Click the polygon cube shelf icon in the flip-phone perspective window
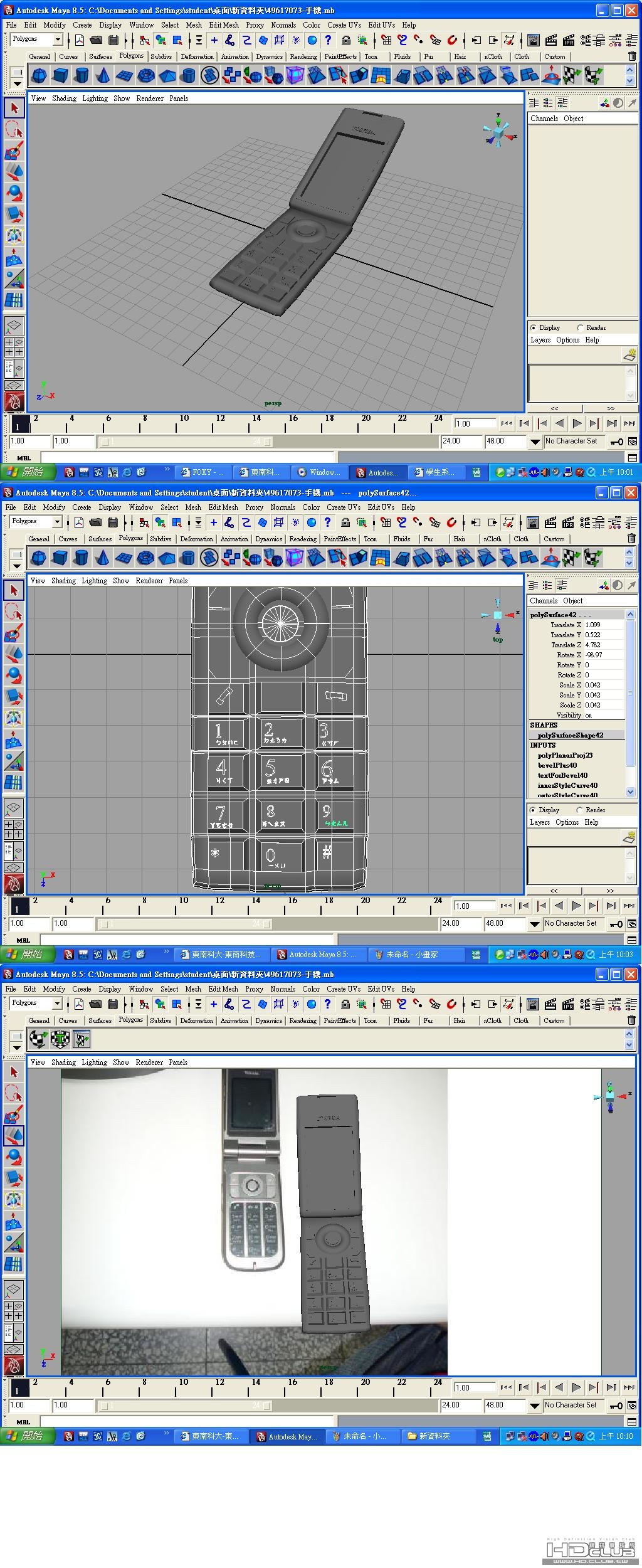 pos(60,76)
